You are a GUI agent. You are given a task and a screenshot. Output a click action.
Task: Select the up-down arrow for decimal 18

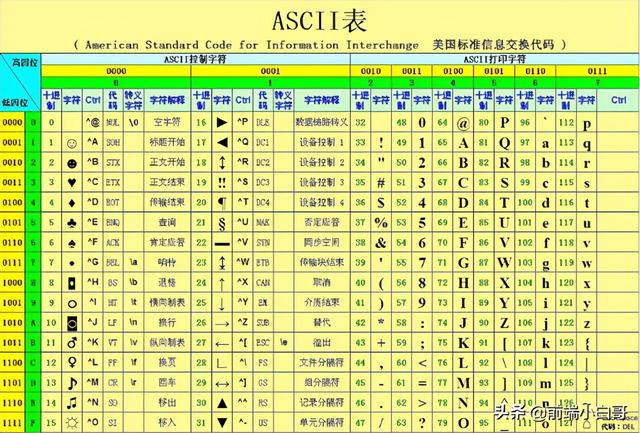(222, 162)
